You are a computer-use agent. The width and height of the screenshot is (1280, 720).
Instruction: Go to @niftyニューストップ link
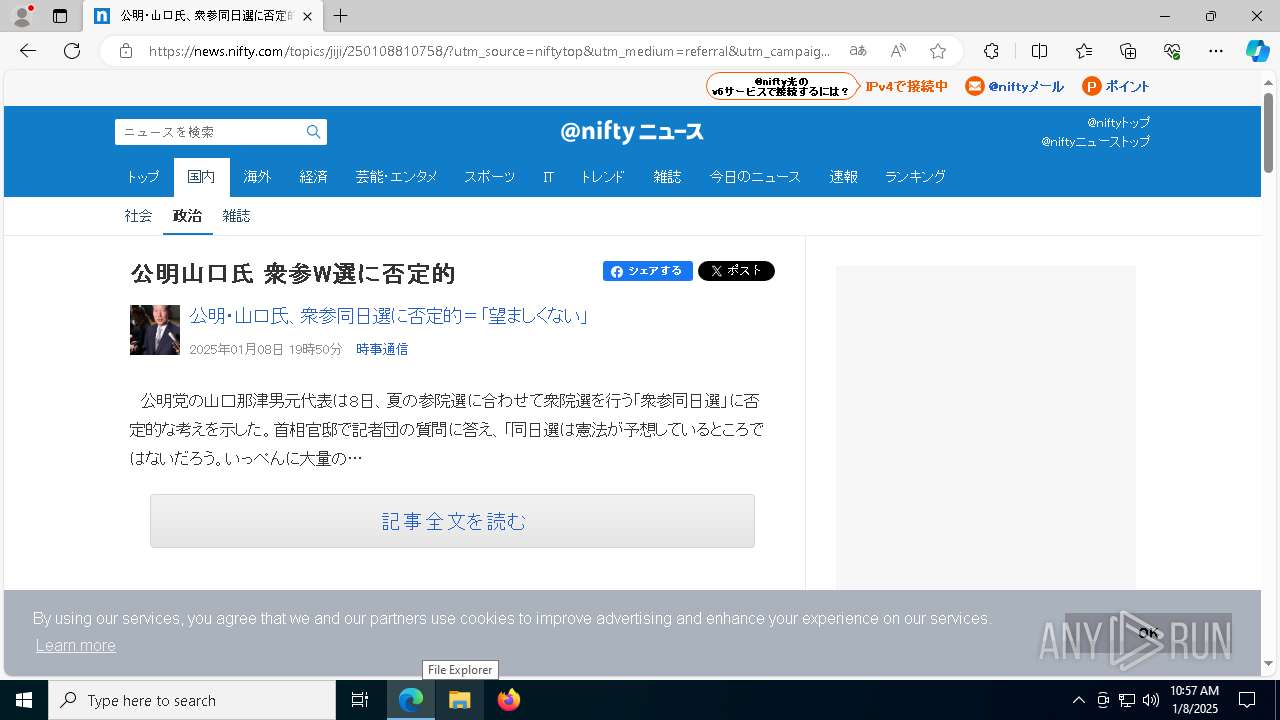coord(1095,142)
